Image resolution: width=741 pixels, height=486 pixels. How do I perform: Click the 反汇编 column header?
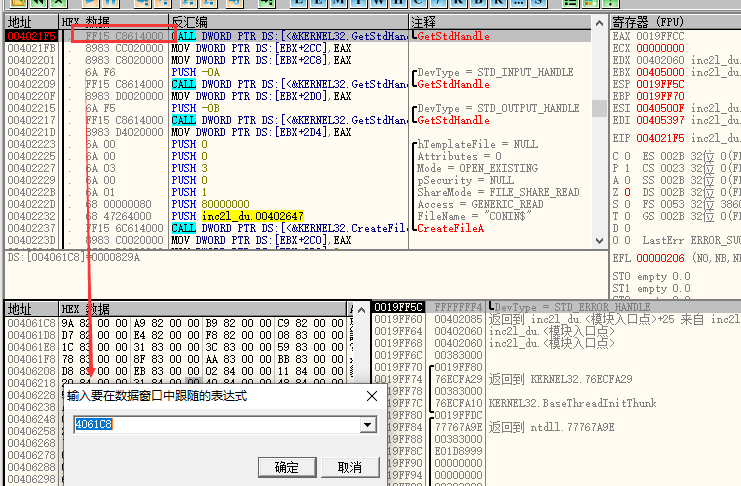(288, 22)
